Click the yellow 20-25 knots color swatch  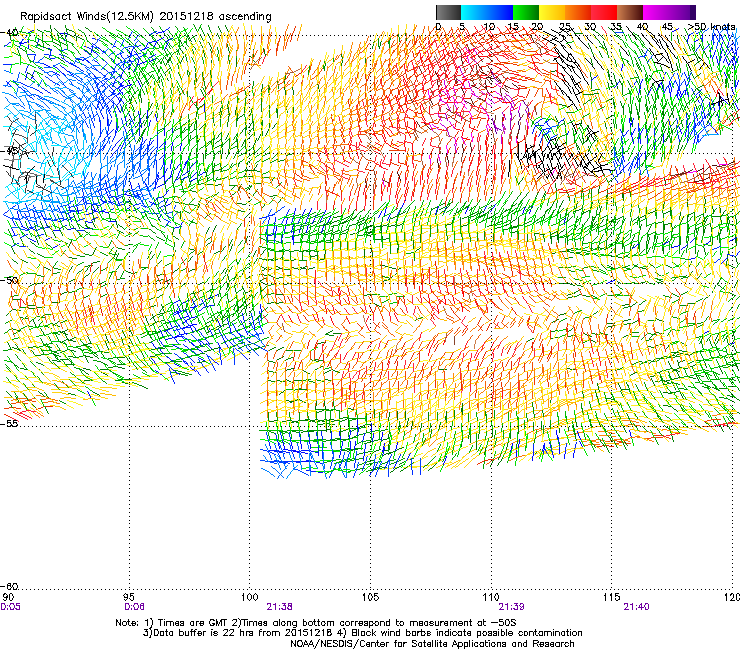[x=552, y=12]
